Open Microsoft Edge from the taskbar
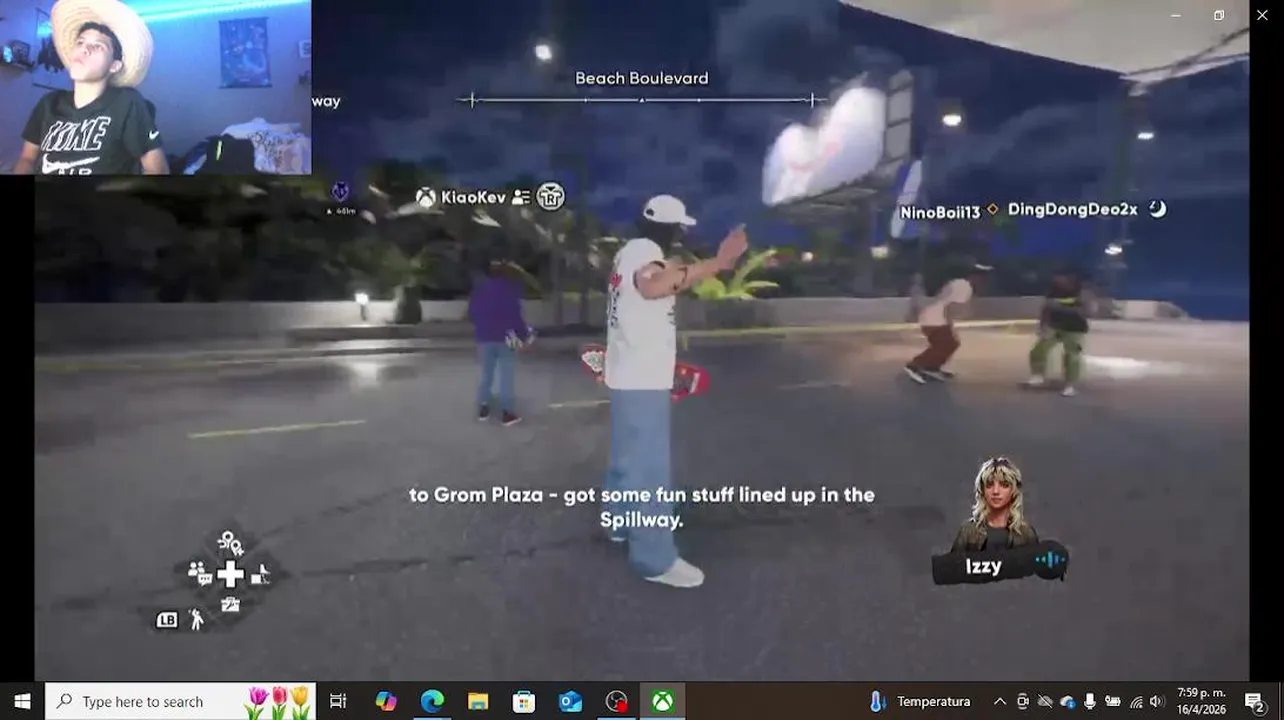 (x=432, y=701)
